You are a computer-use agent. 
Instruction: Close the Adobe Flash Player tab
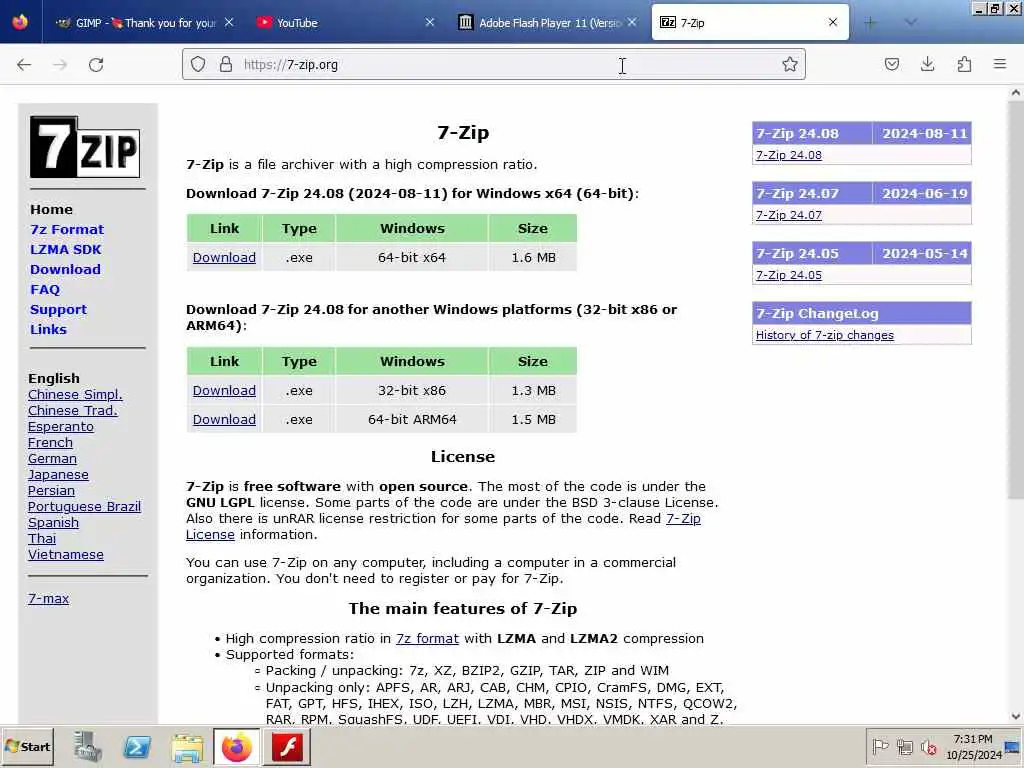(x=632, y=22)
